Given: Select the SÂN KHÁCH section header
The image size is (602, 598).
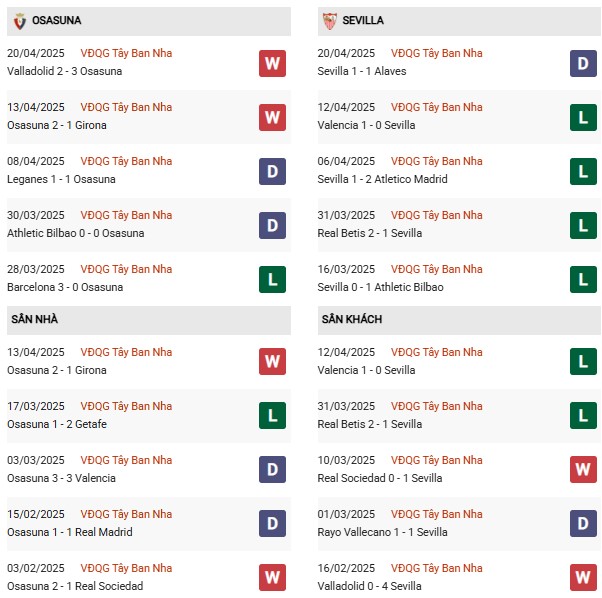Looking at the screenshot, I should [459, 320].
